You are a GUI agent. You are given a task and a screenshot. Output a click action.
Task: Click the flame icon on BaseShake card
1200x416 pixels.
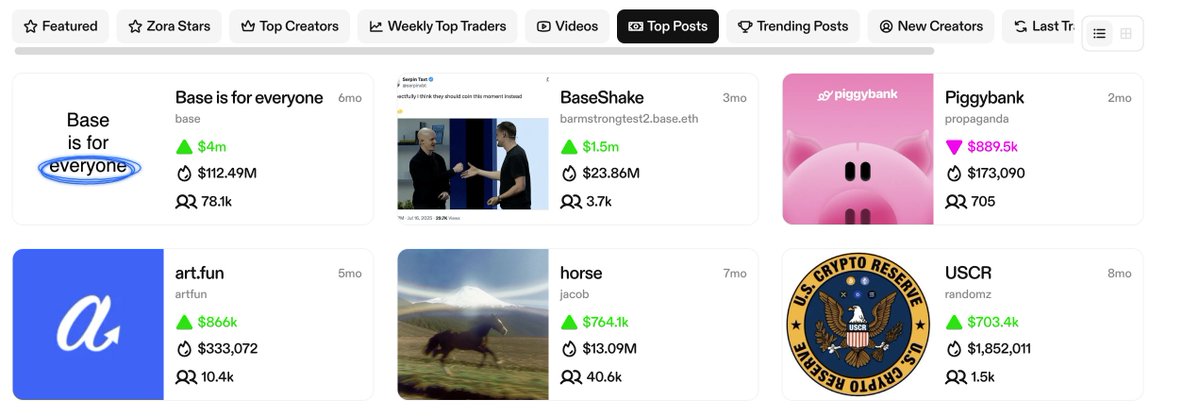(x=569, y=173)
